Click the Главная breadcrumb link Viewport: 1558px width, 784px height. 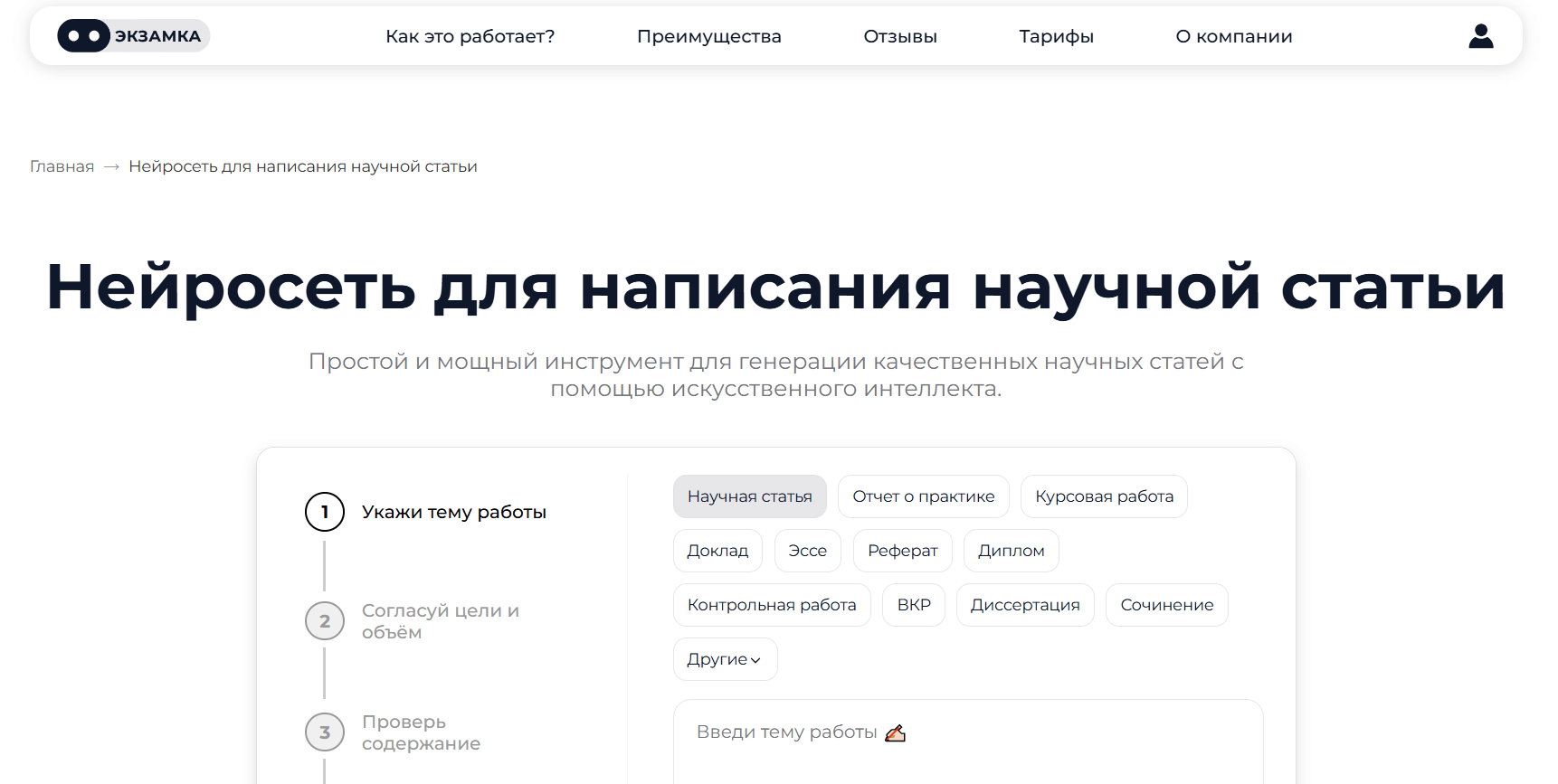coord(62,166)
